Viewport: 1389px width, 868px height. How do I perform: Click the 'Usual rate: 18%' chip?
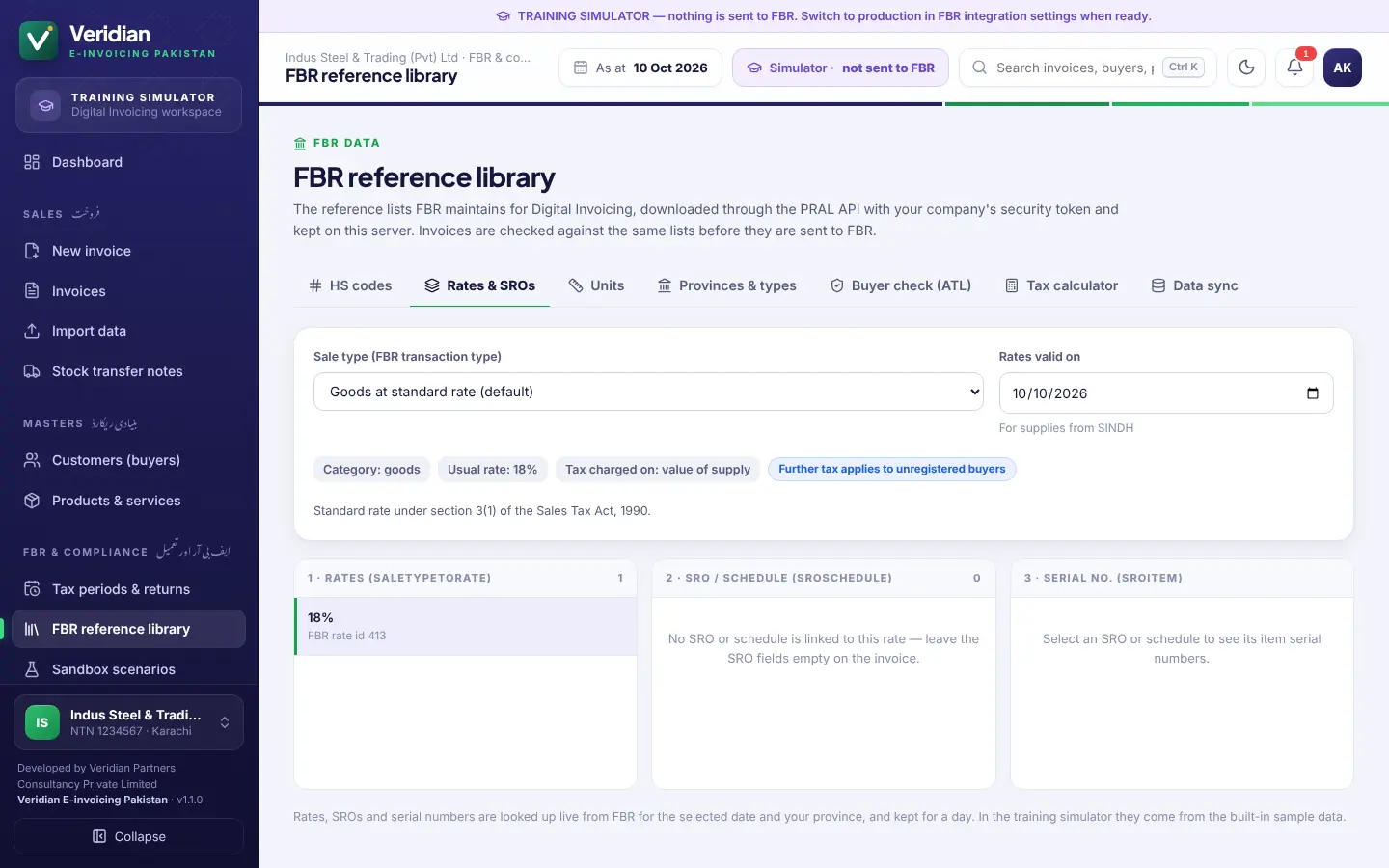492,469
